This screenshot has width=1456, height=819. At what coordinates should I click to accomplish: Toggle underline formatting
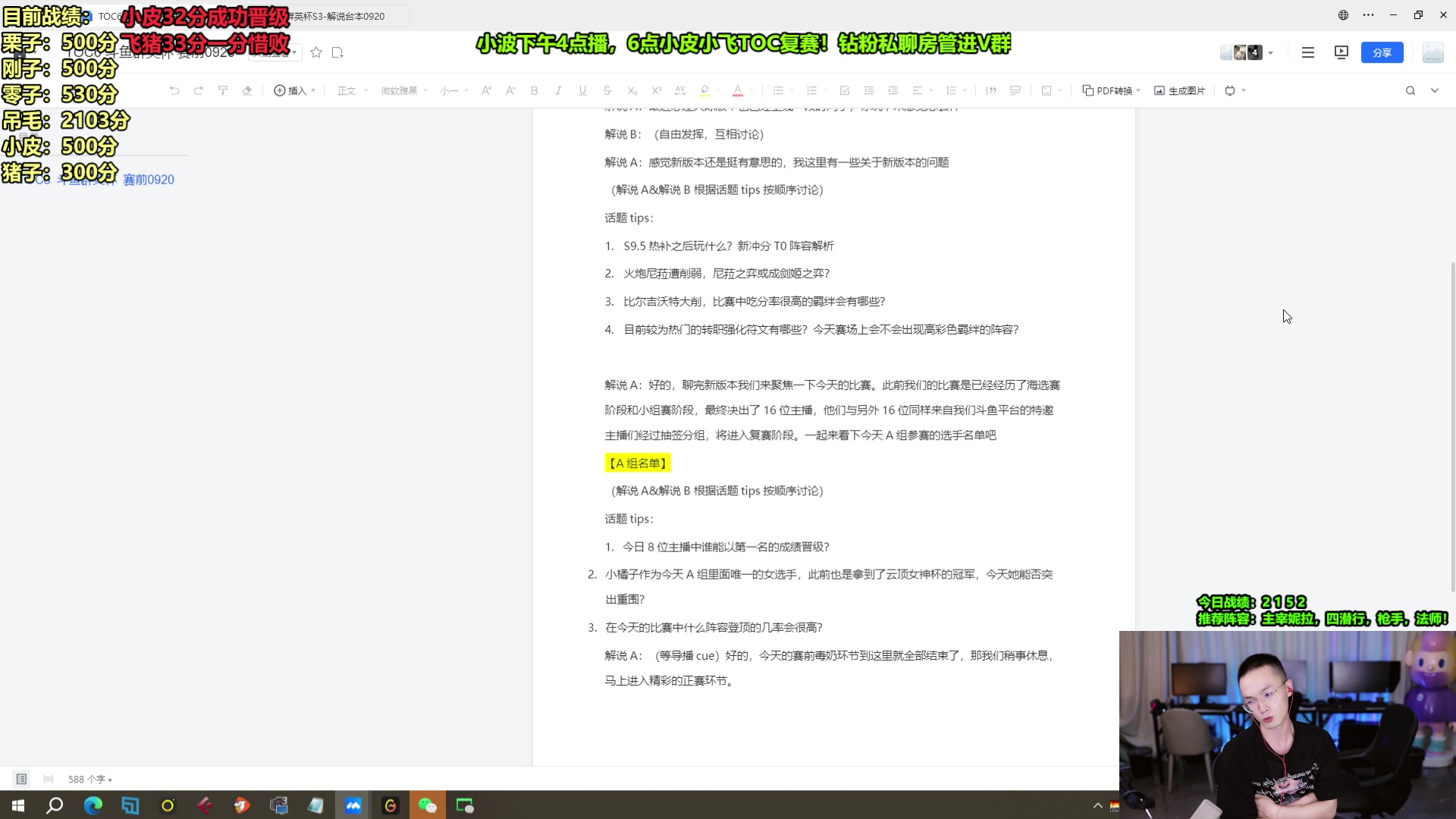tap(582, 90)
